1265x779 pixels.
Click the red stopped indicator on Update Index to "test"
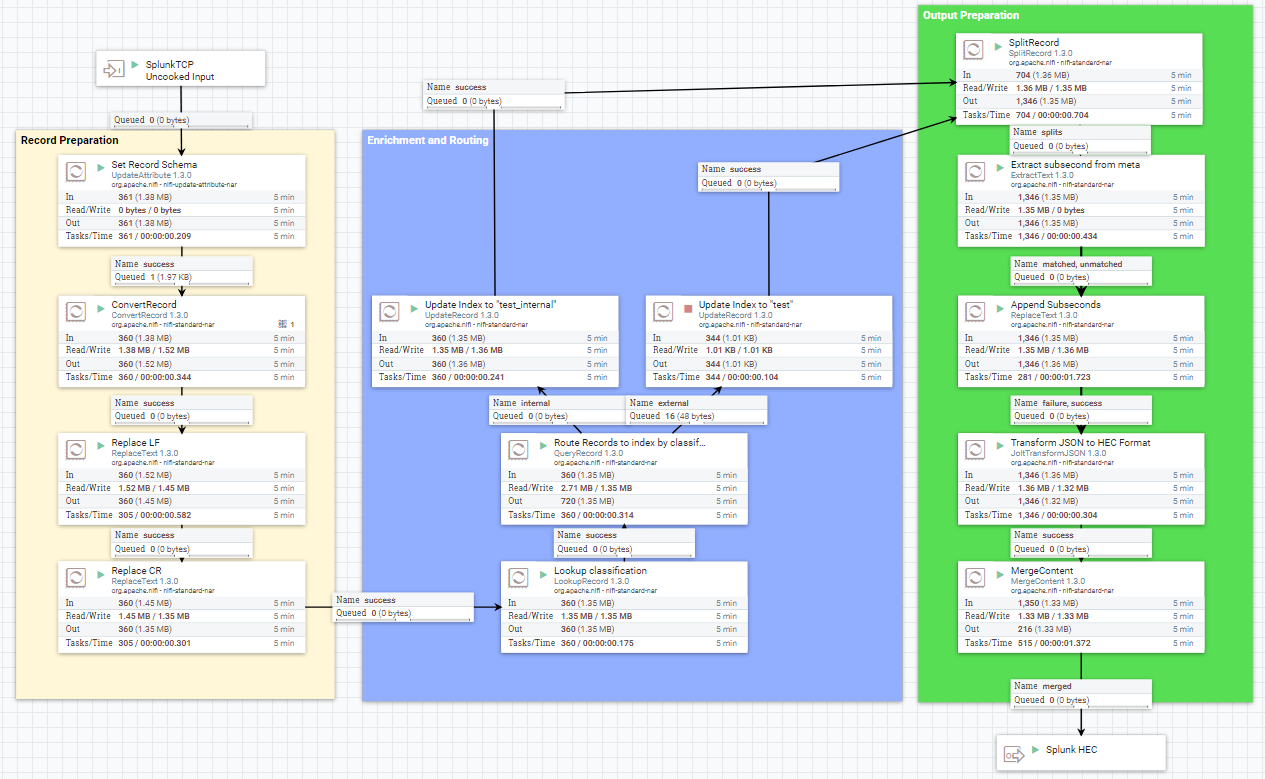click(688, 309)
